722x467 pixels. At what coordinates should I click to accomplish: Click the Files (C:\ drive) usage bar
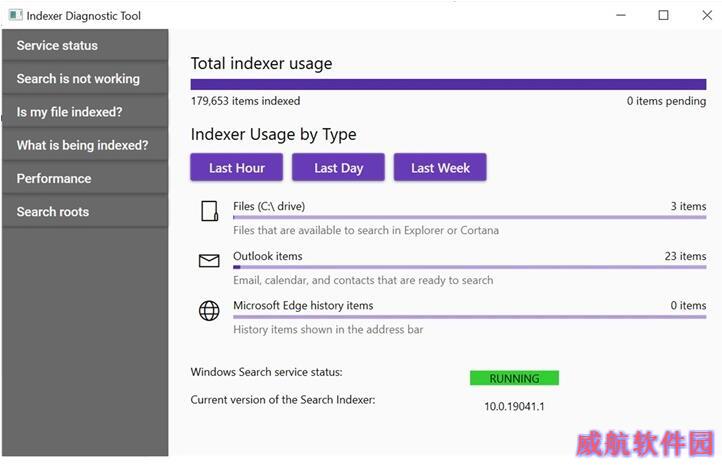coord(470,217)
